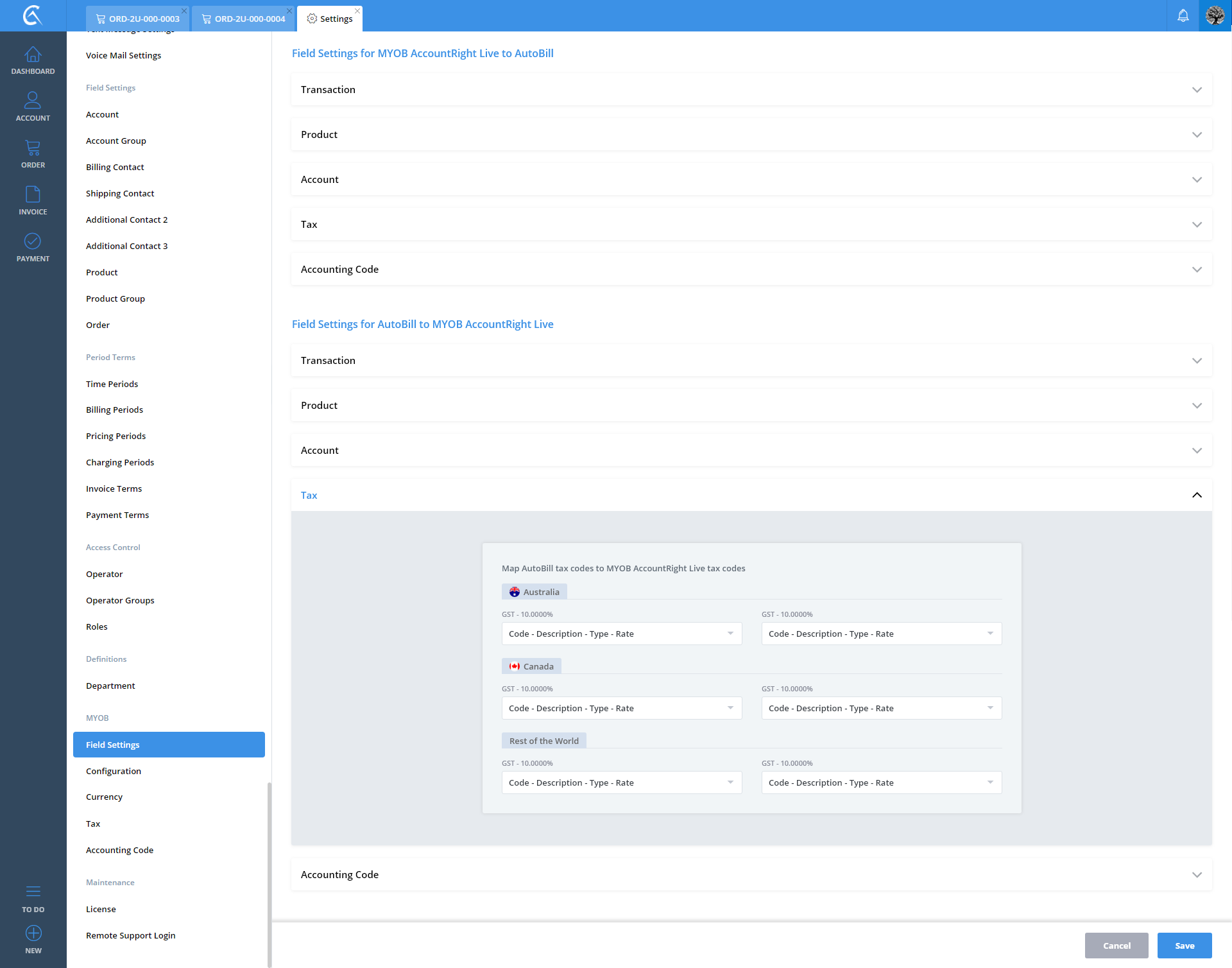Open the Dashboard home icon
The width and height of the screenshot is (1232, 968).
33,55
